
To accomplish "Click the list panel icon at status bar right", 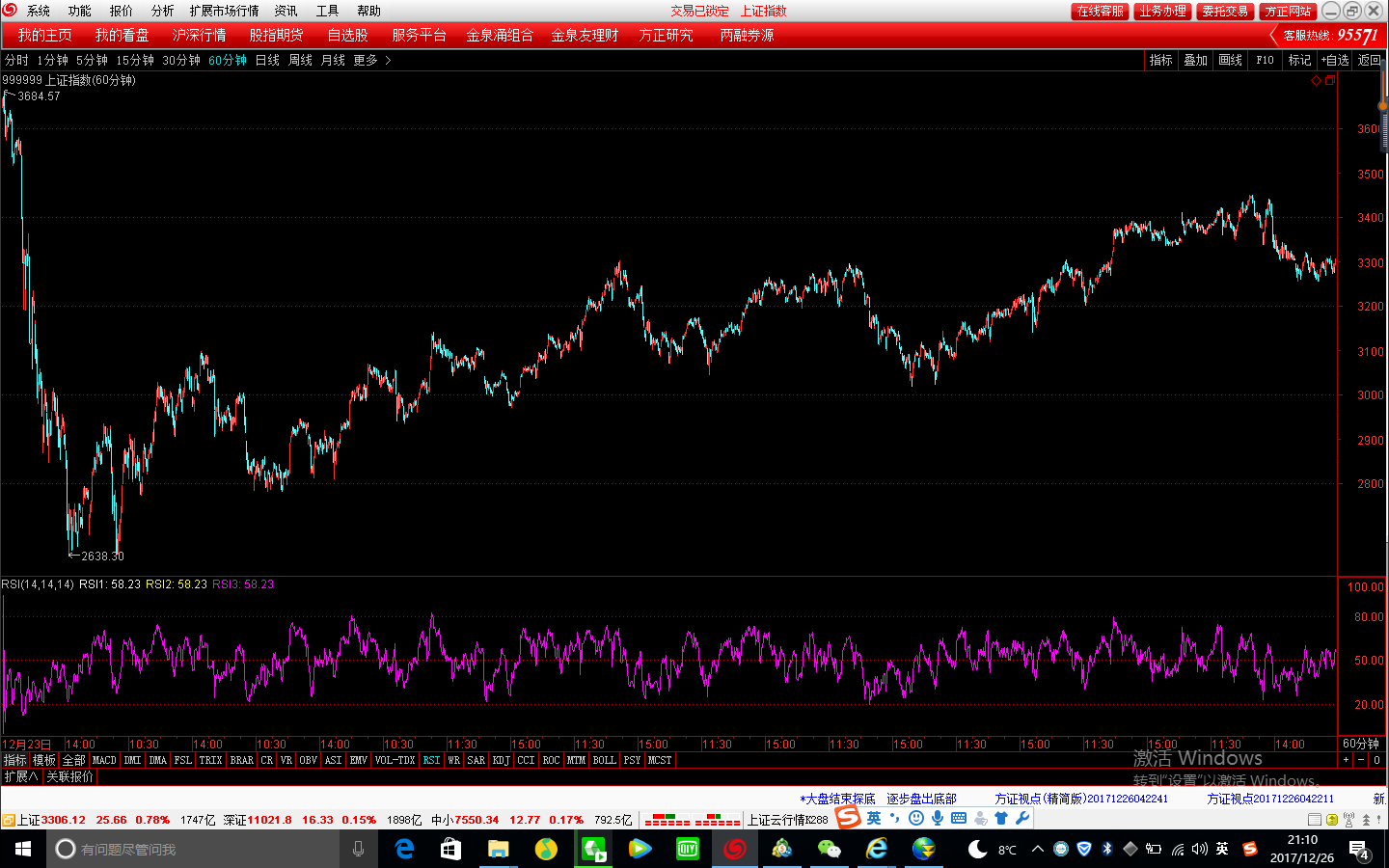I will [x=1315, y=820].
